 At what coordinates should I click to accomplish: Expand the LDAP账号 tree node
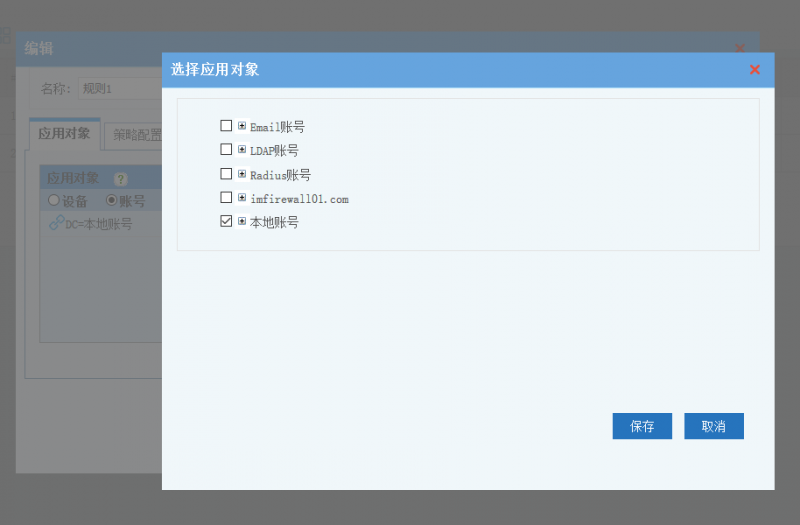point(242,150)
